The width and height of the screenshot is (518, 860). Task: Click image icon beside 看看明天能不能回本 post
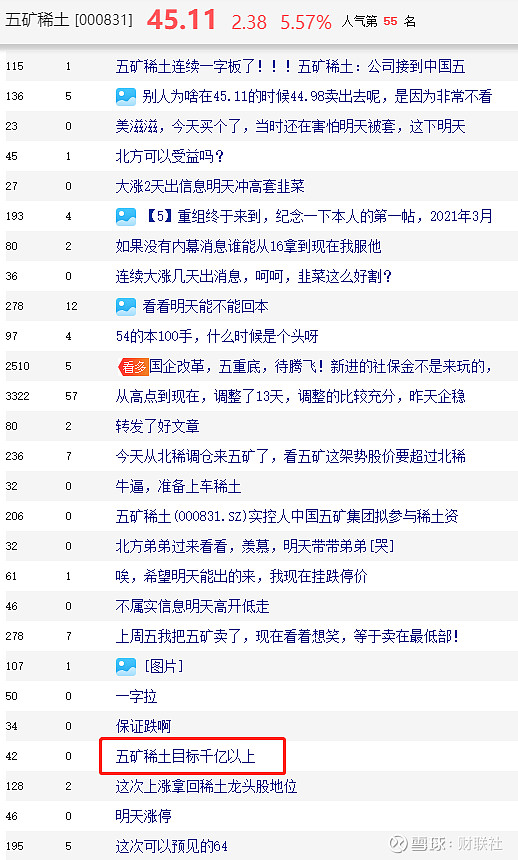pos(126,307)
